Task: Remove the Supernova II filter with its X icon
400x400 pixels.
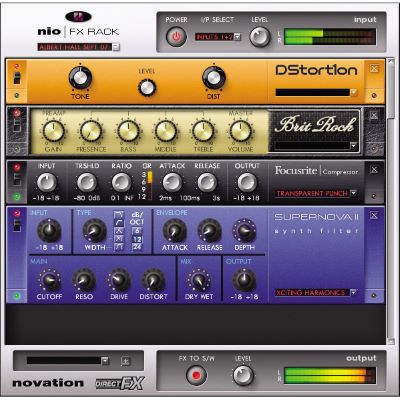Action: 374,215
